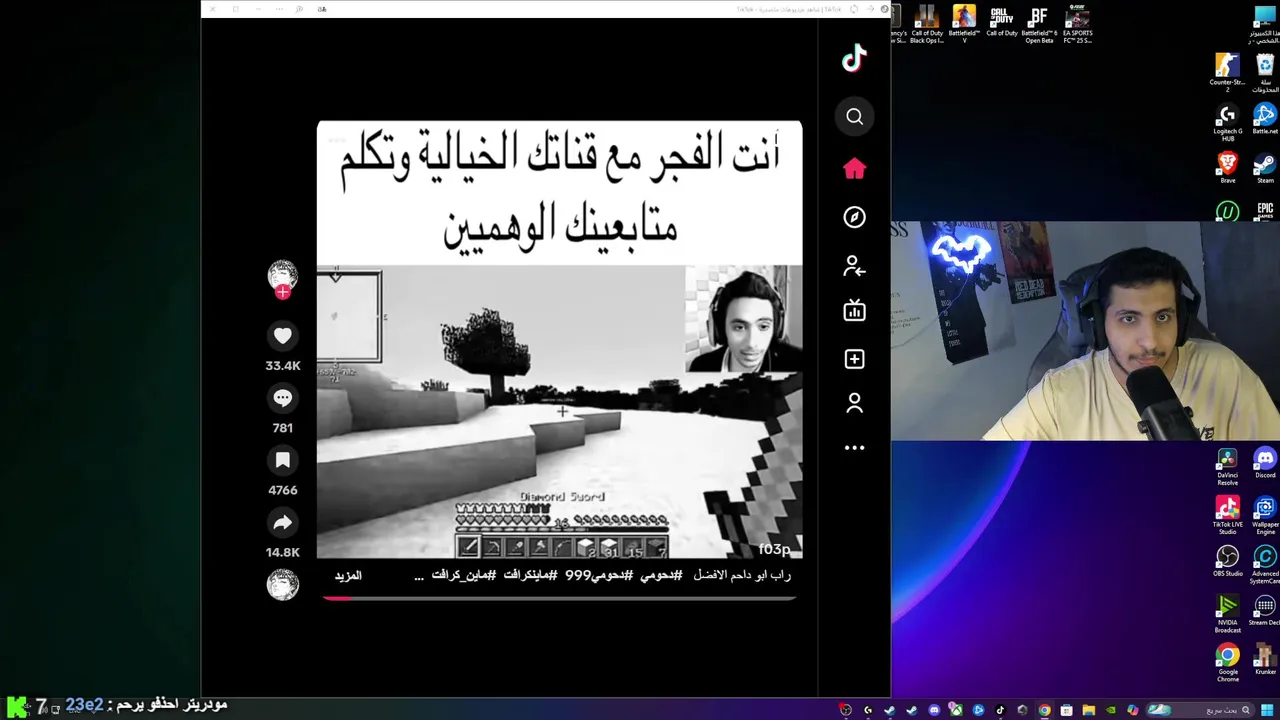Like the video with the heart icon

click(283, 336)
